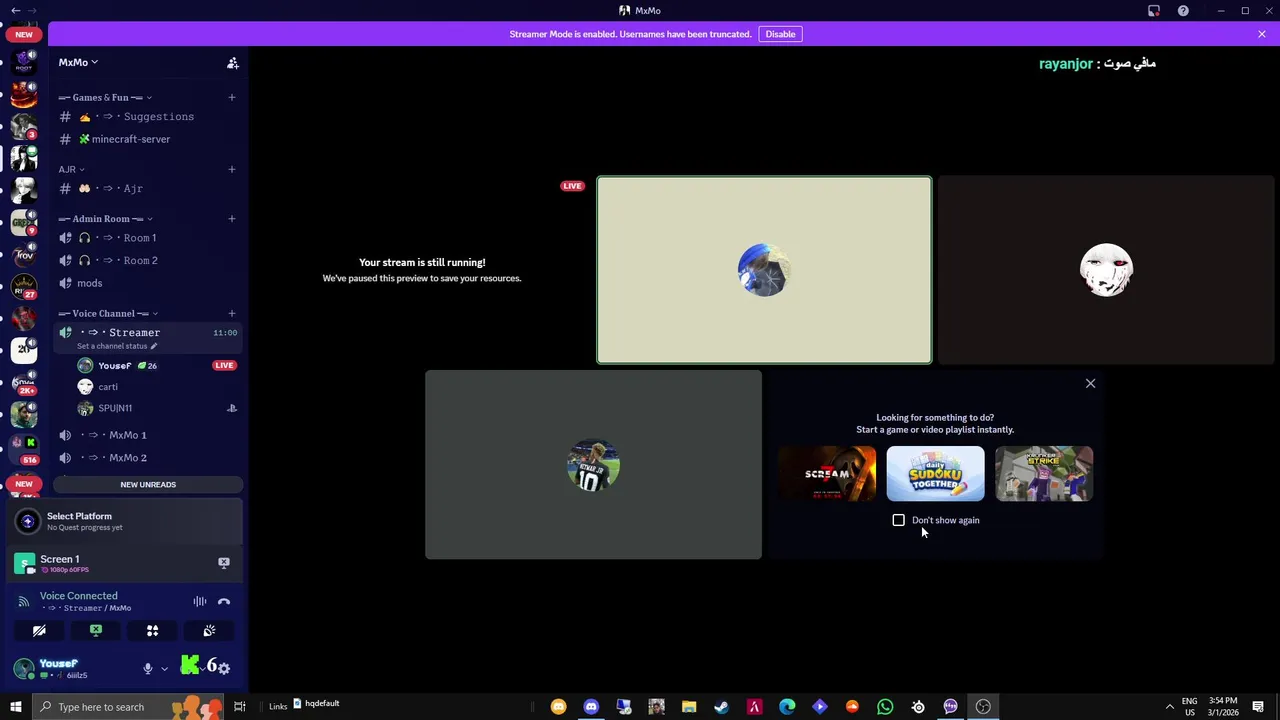Open the Activities launcher icon
This screenshot has height=720, width=1280.
(152, 631)
